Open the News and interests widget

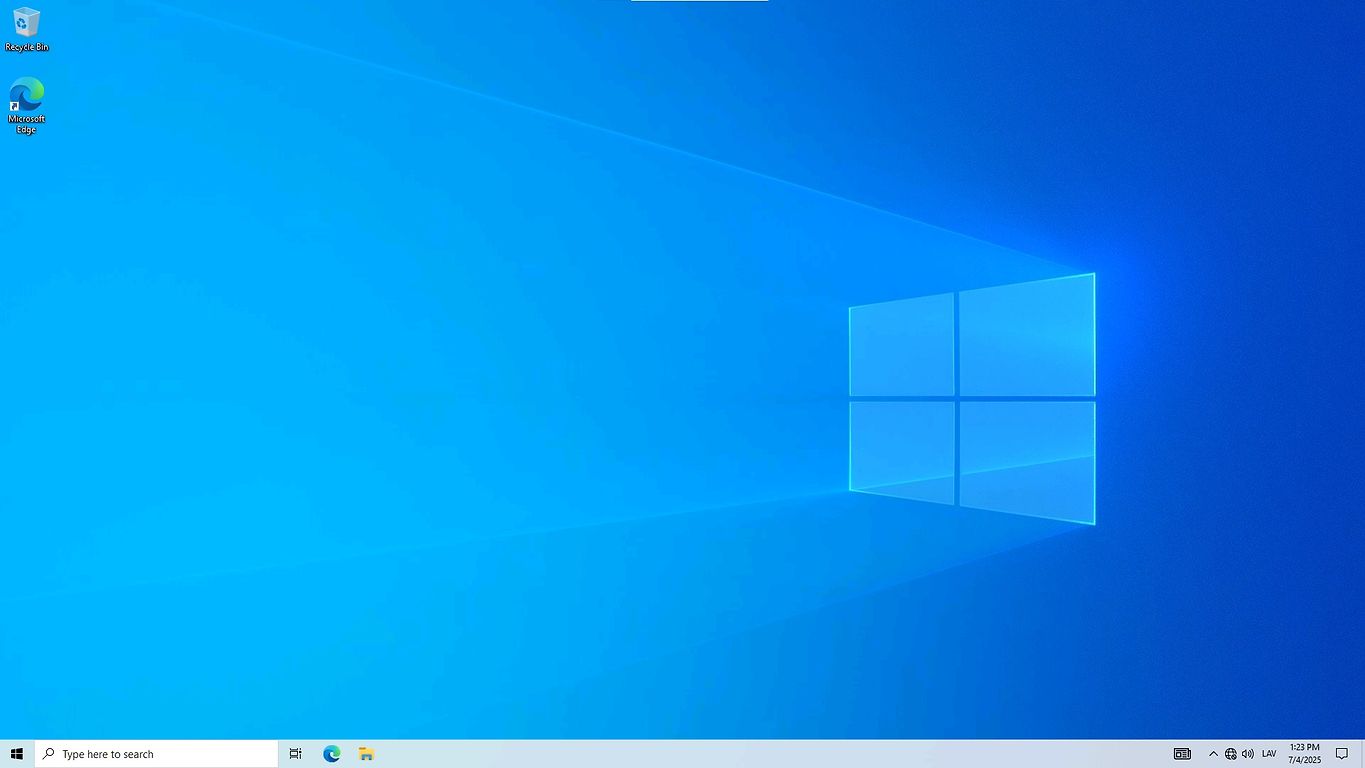coord(1182,754)
